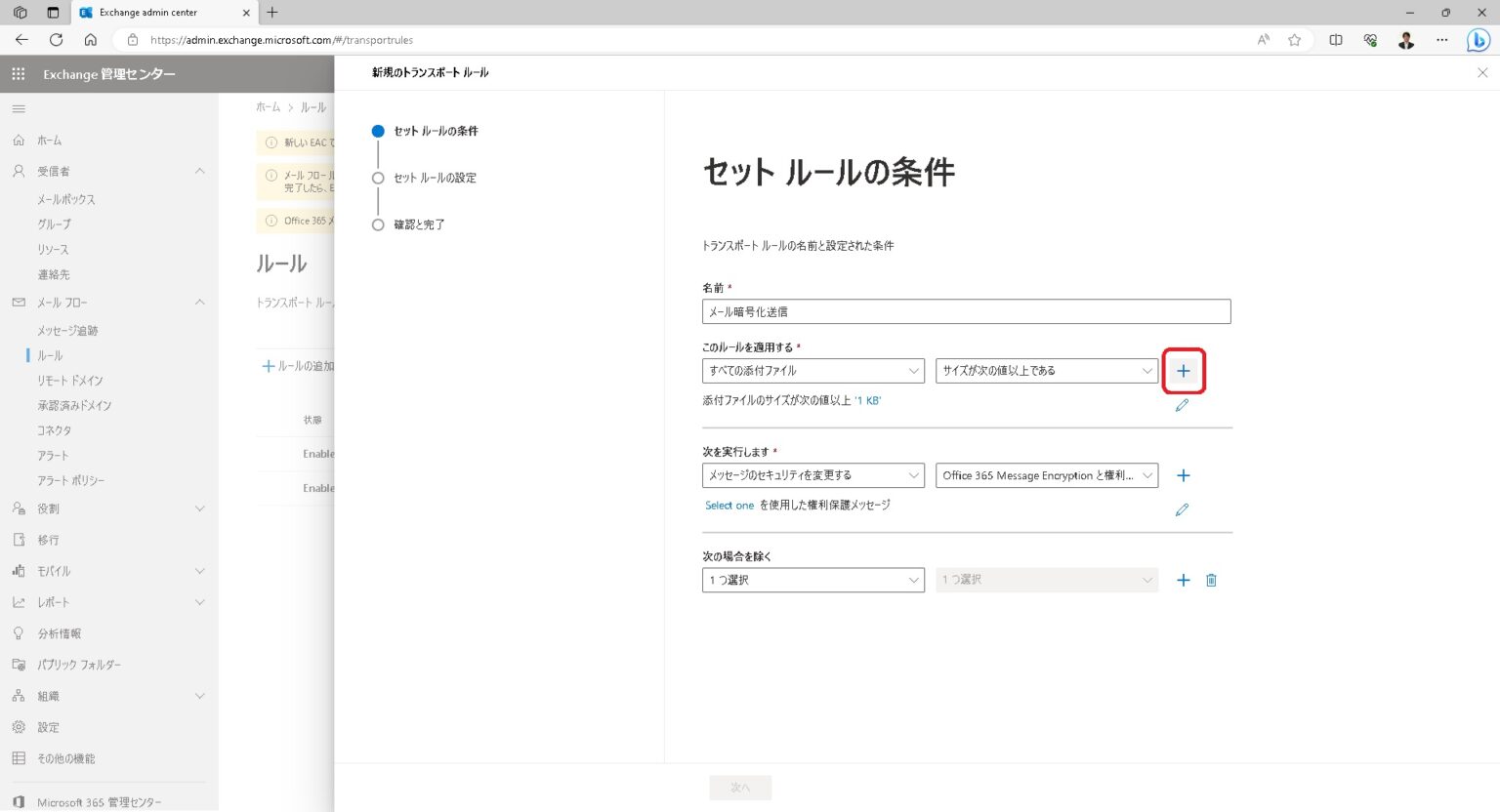Click the pencil icon to edit attachment size value
This screenshot has height=812, width=1500.
(x=1182, y=405)
